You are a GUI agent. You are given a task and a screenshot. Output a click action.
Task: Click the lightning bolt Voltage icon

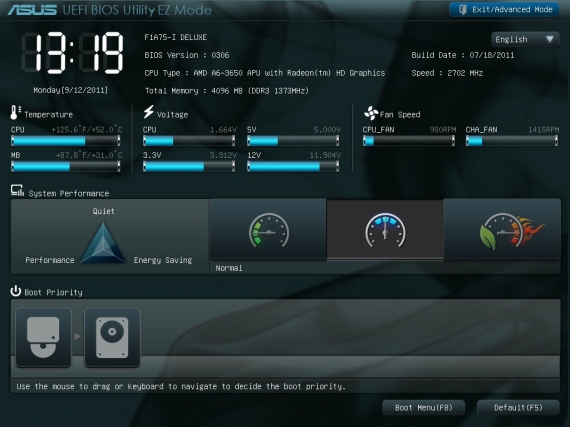click(x=148, y=112)
